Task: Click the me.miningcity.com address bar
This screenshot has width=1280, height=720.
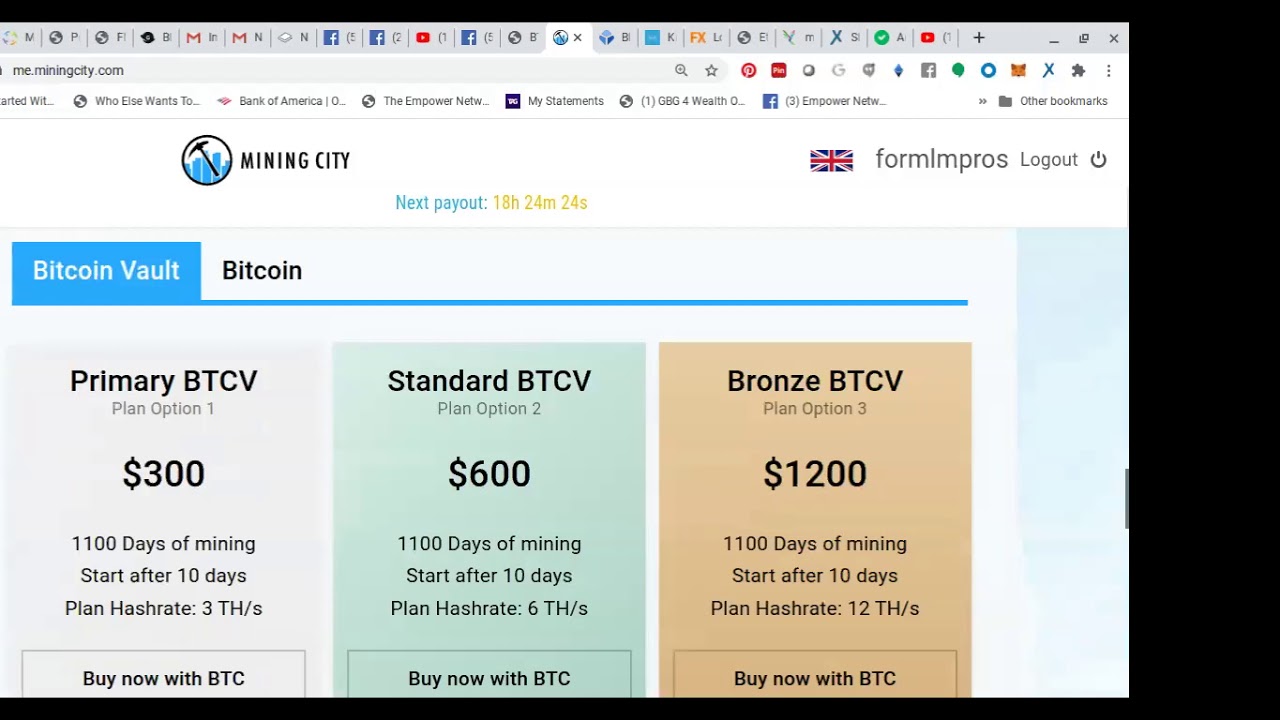Action: 300,70
